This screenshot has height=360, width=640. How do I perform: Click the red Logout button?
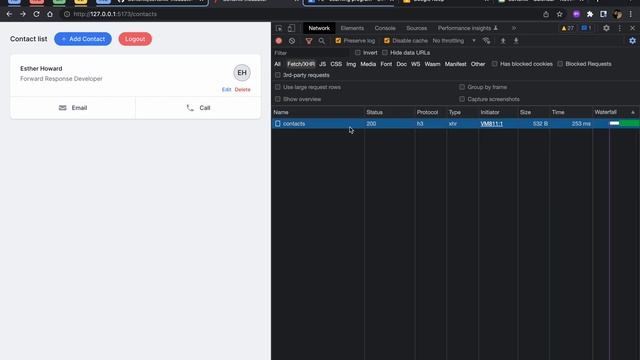click(x=135, y=39)
